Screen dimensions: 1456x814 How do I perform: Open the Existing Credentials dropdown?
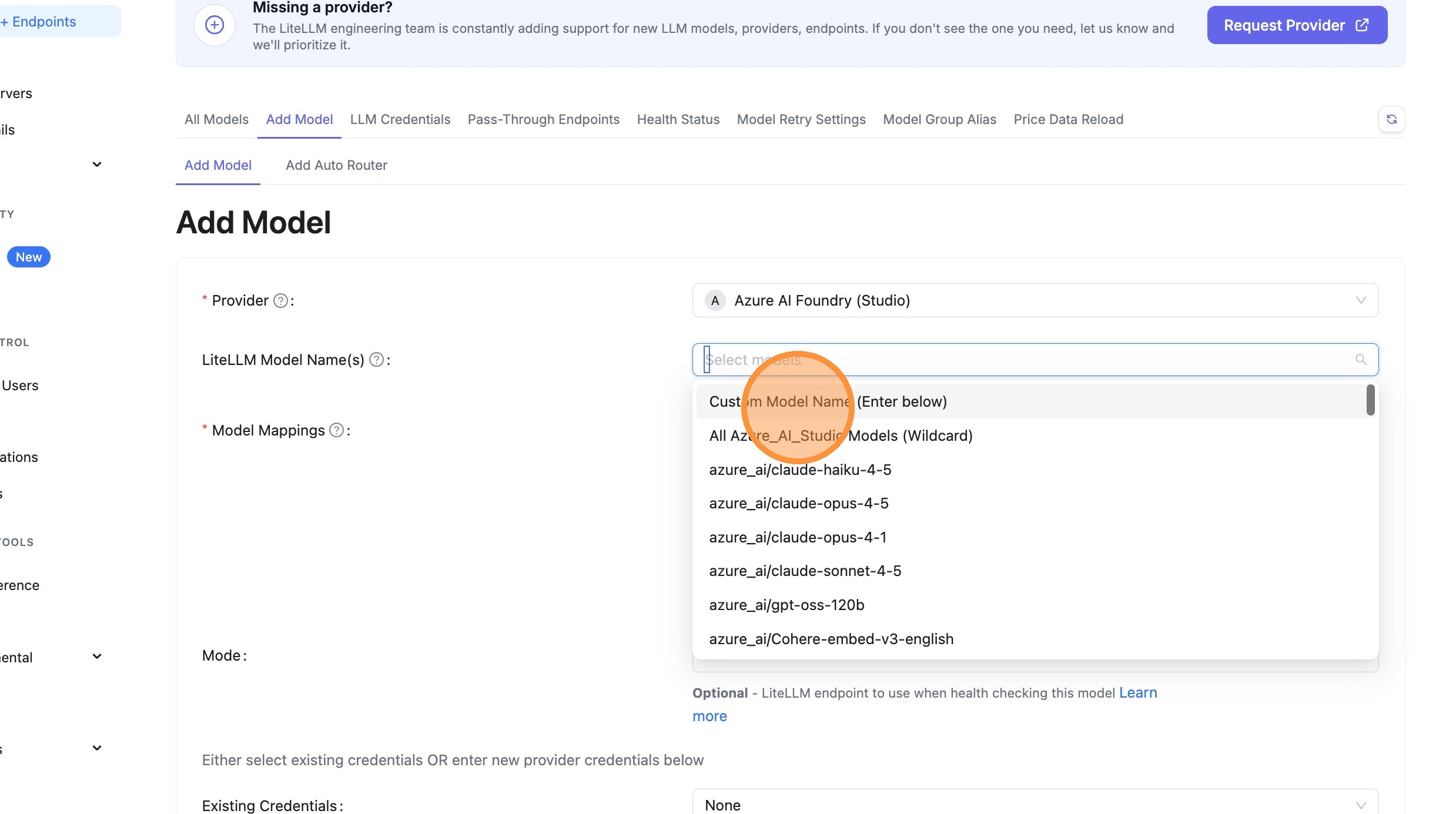click(1035, 805)
